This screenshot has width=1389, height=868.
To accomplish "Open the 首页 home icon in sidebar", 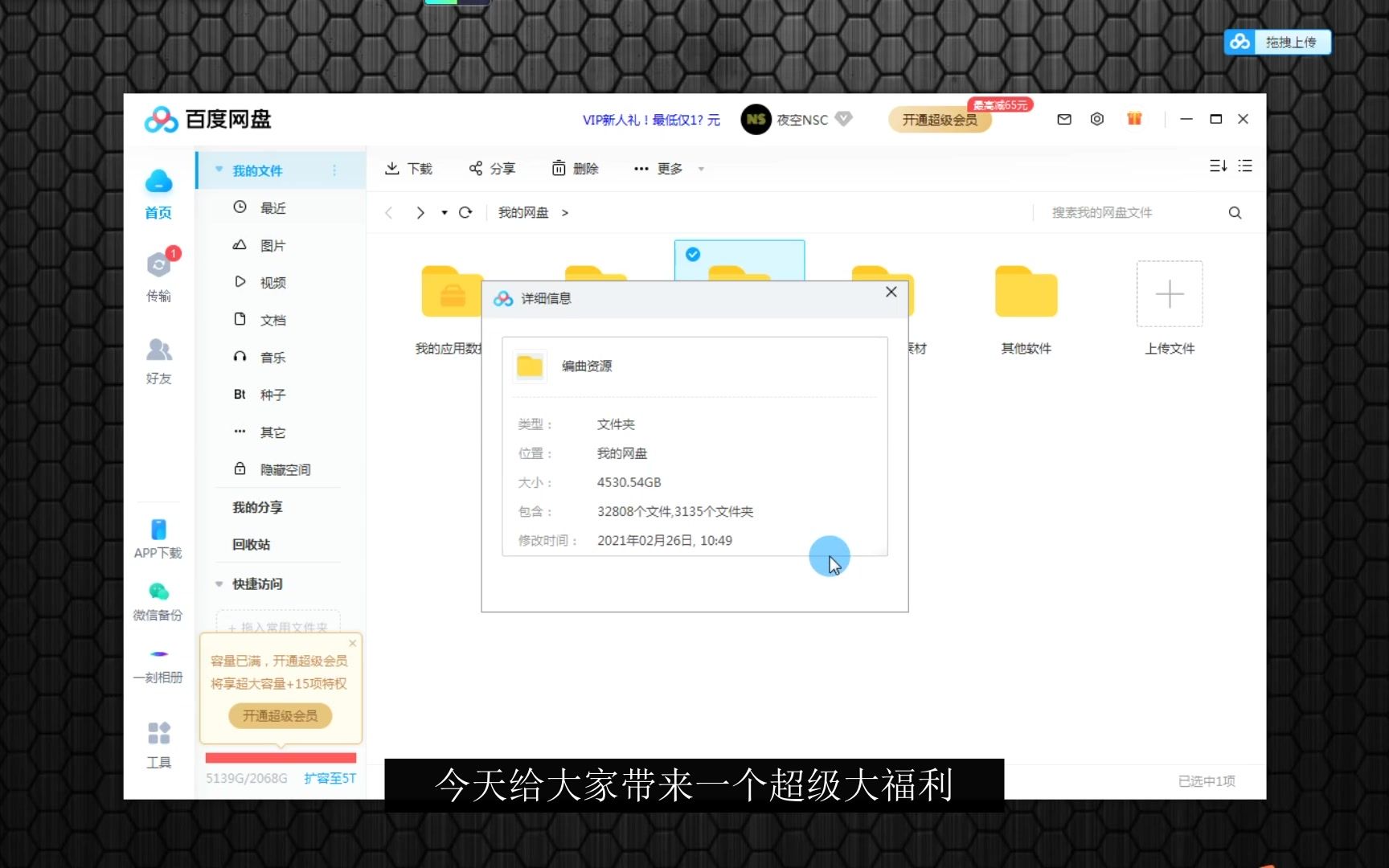I will click(158, 193).
